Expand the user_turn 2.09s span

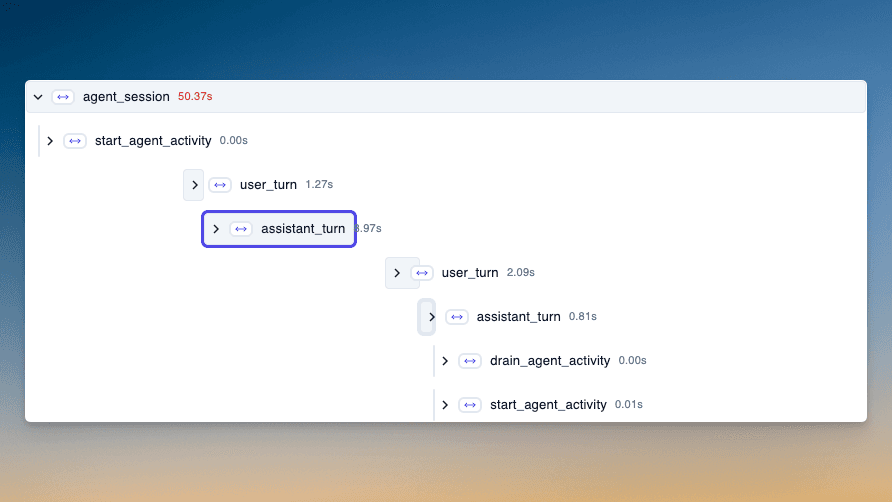pos(397,273)
